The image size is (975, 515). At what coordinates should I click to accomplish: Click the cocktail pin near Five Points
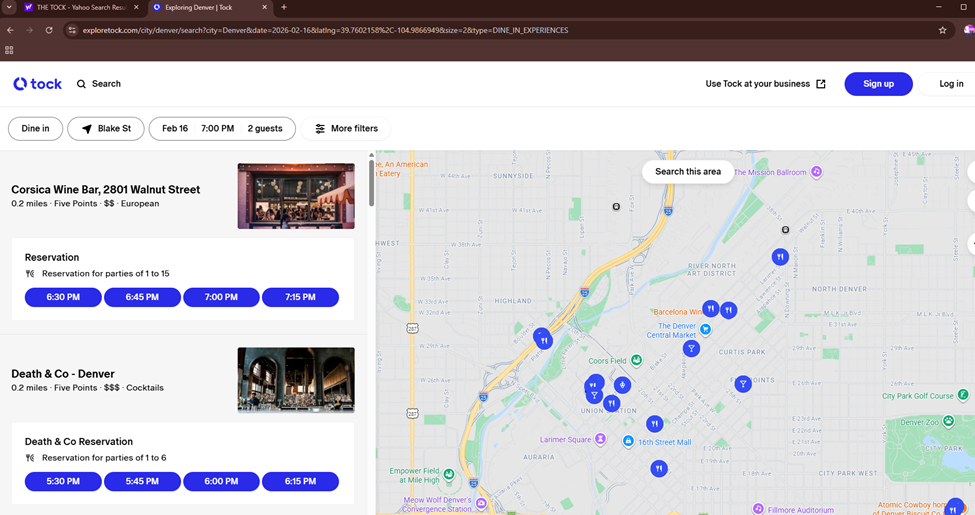point(743,384)
